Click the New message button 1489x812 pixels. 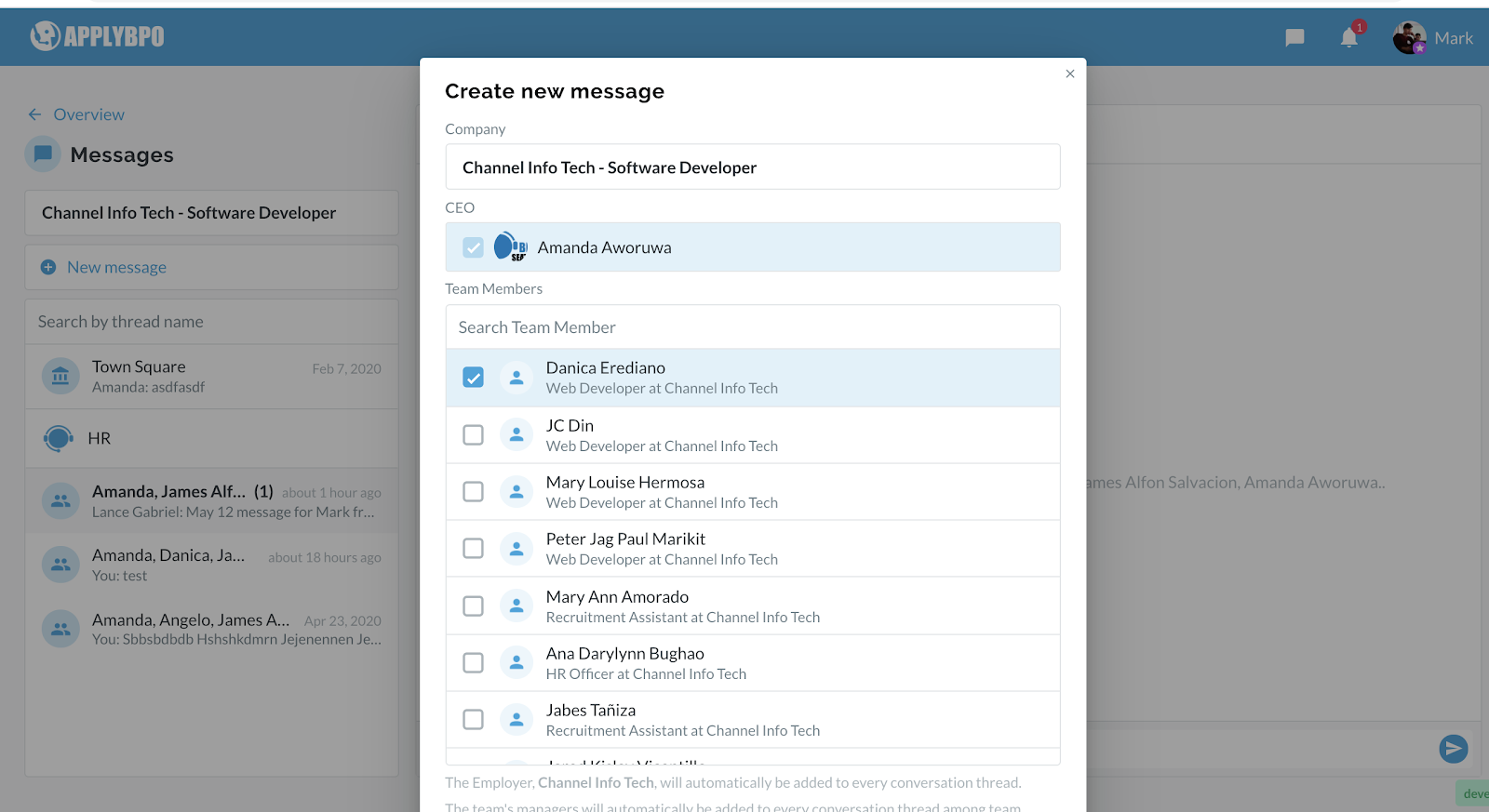point(116,268)
